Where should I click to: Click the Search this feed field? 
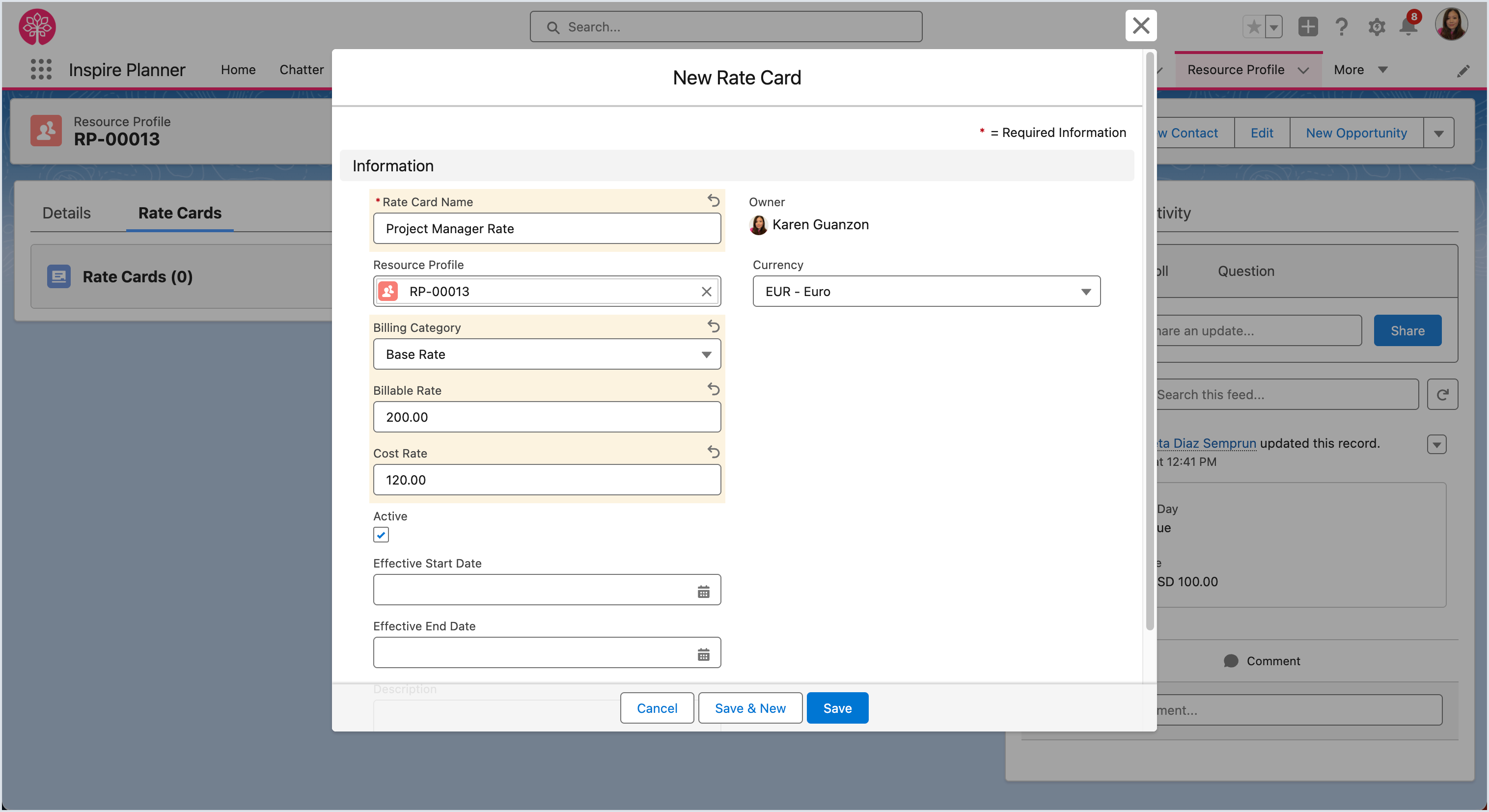[x=1287, y=394]
